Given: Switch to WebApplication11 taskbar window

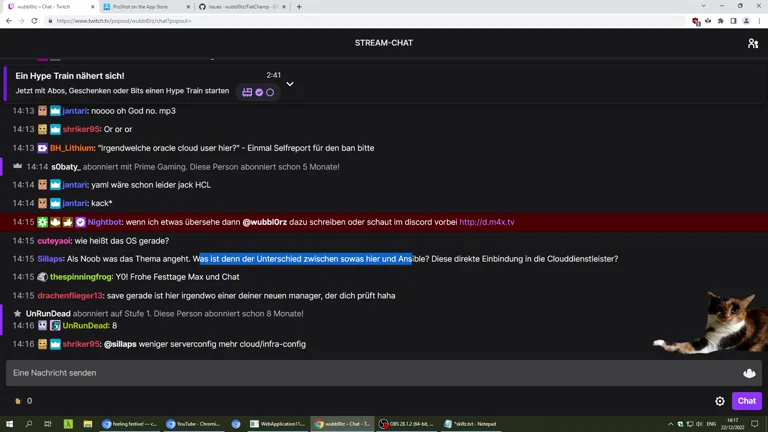Looking at the screenshot, I should click(x=278, y=424).
